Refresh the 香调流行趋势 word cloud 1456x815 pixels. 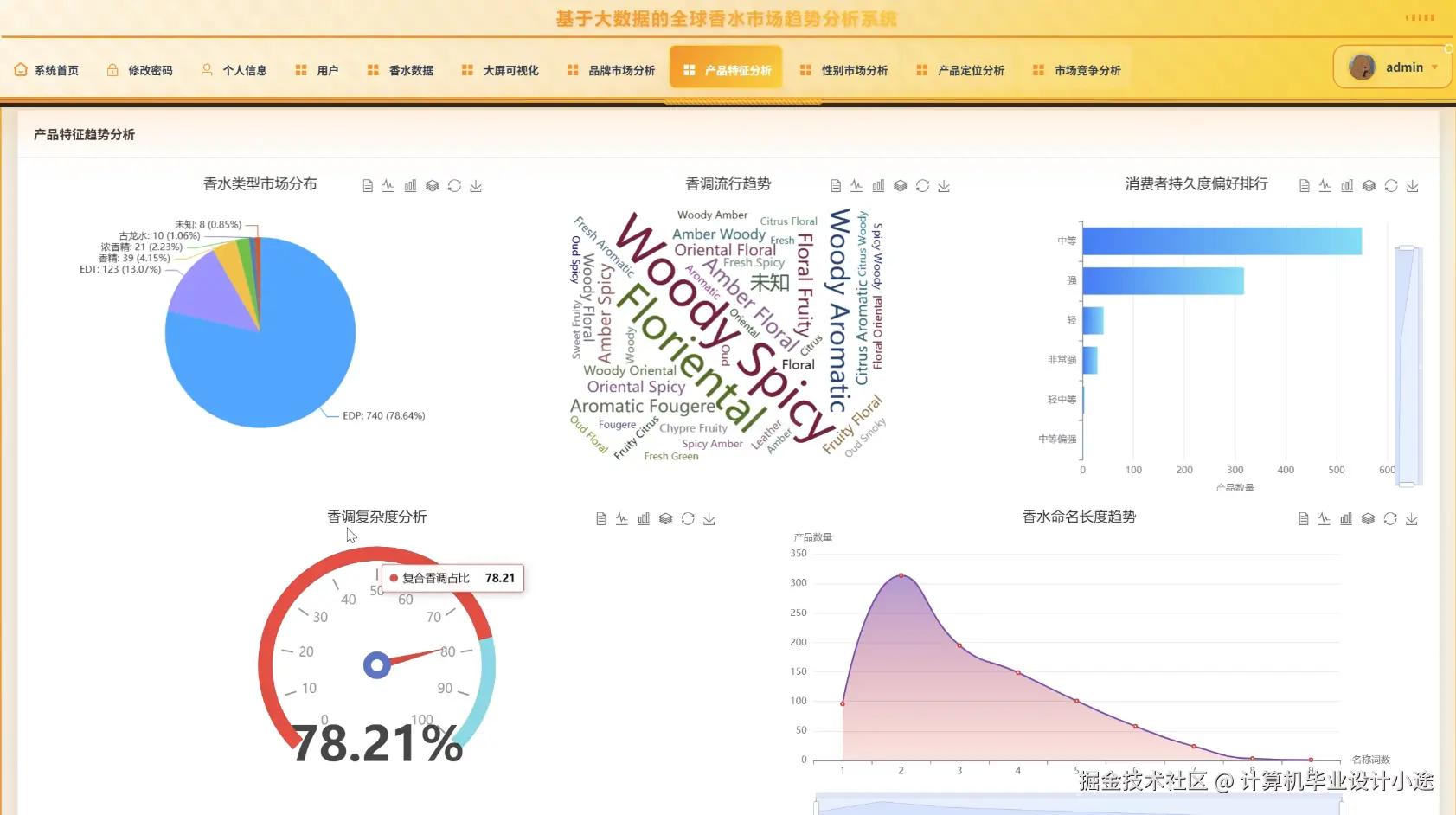point(922,184)
